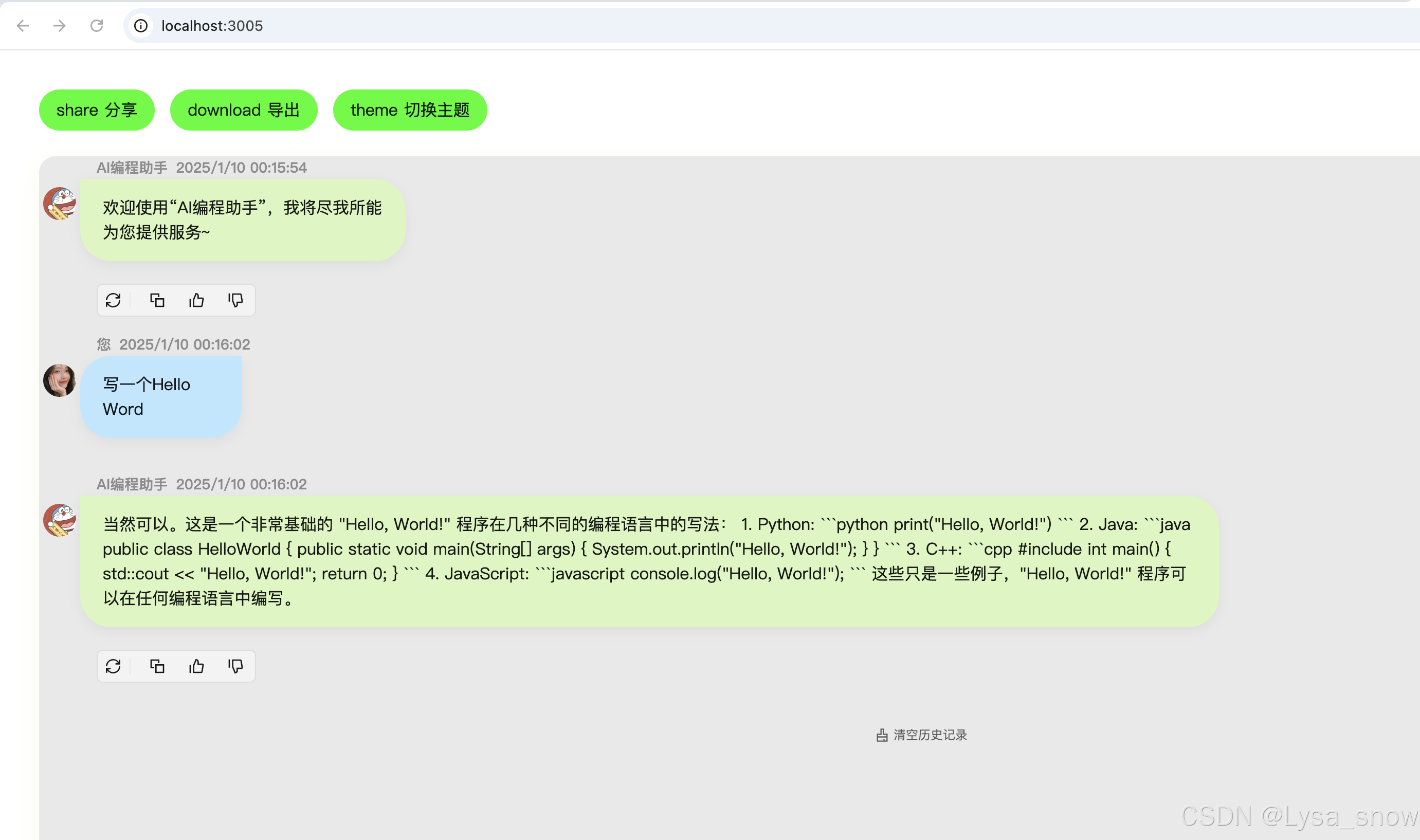Image resolution: width=1420 pixels, height=840 pixels.
Task: Switch theme with 切换主题 button
Action: tap(410, 110)
